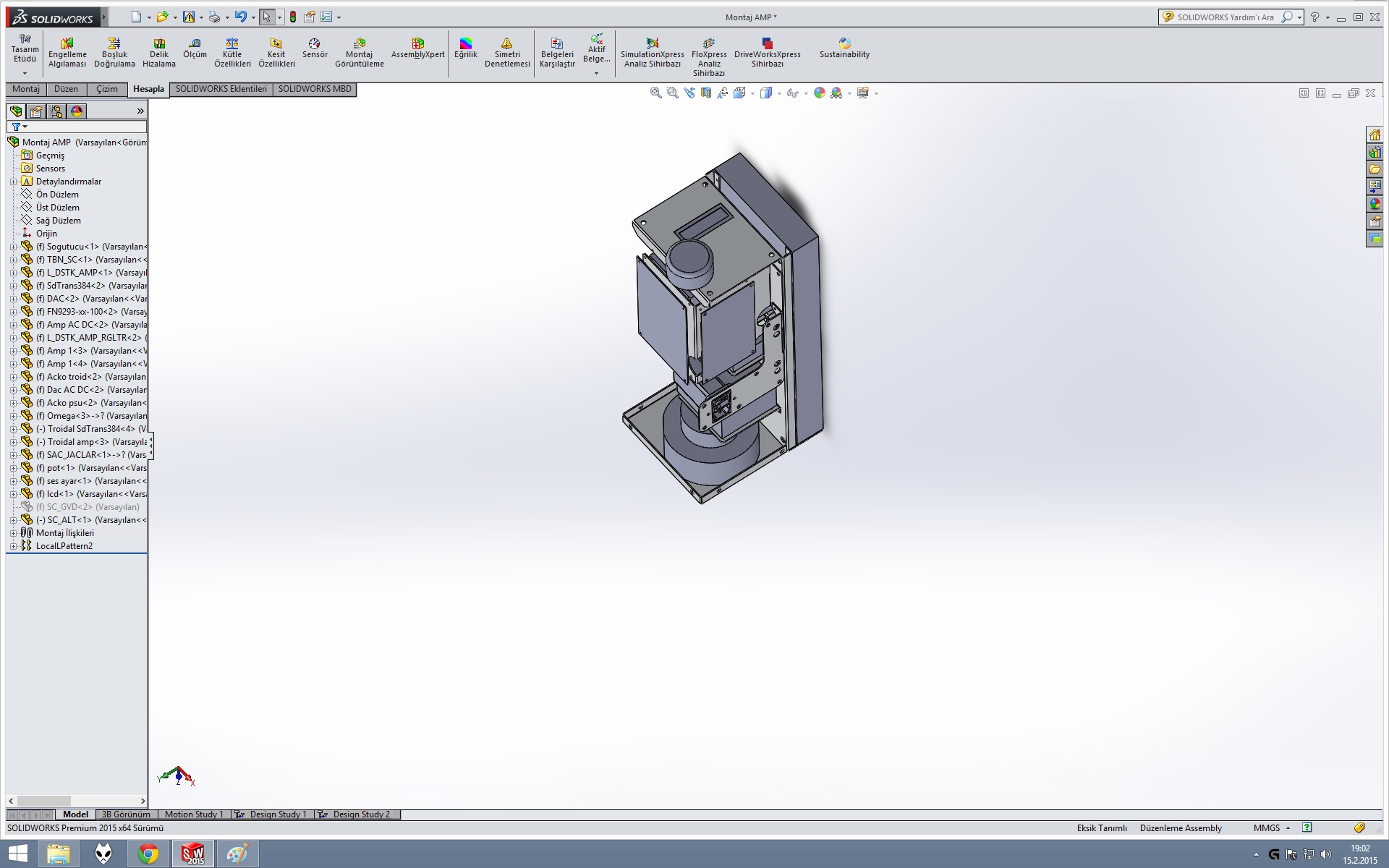Toggle Section View icon
The width and height of the screenshot is (1389, 868).
pos(705,93)
